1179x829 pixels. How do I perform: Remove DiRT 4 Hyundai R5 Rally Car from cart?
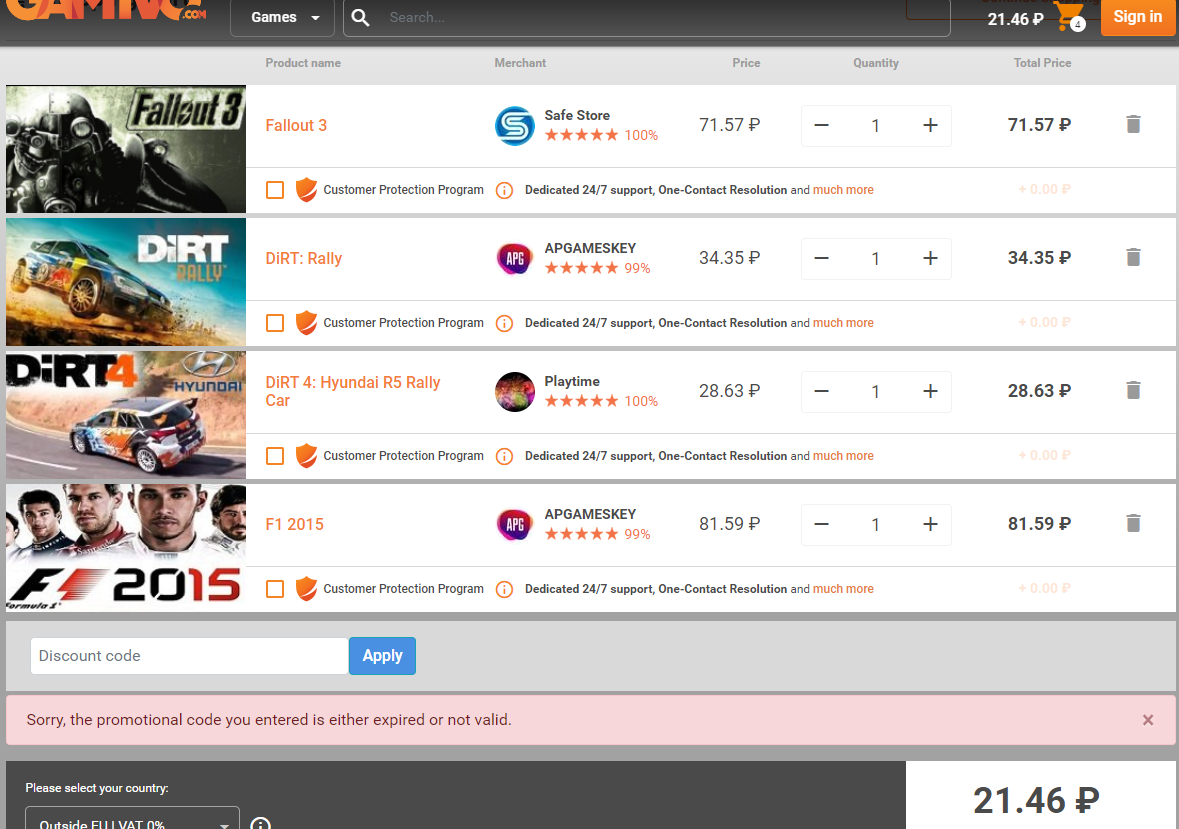(x=1133, y=390)
